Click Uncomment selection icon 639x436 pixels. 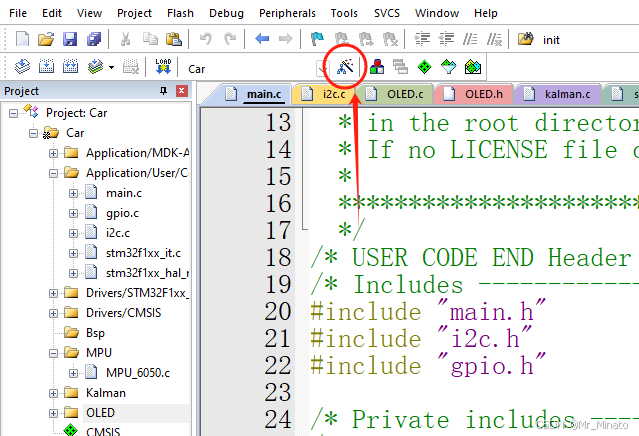494,39
